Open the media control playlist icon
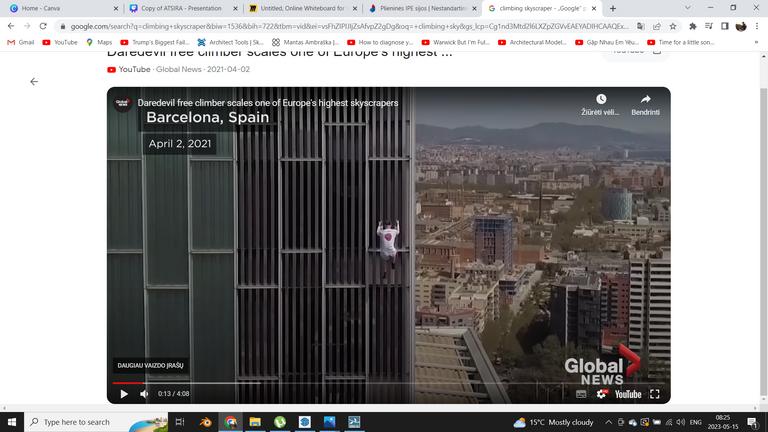The height and width of the screenshot is (432, 768). (709, 26)
